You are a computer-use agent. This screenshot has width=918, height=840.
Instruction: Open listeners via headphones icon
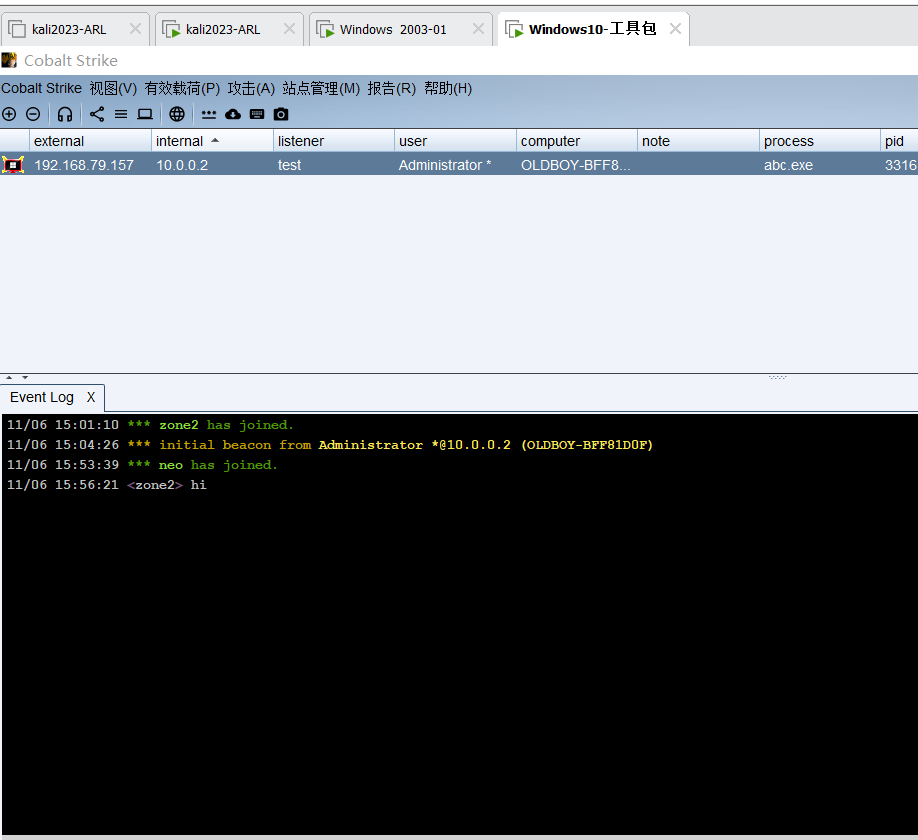coord(65,114)
